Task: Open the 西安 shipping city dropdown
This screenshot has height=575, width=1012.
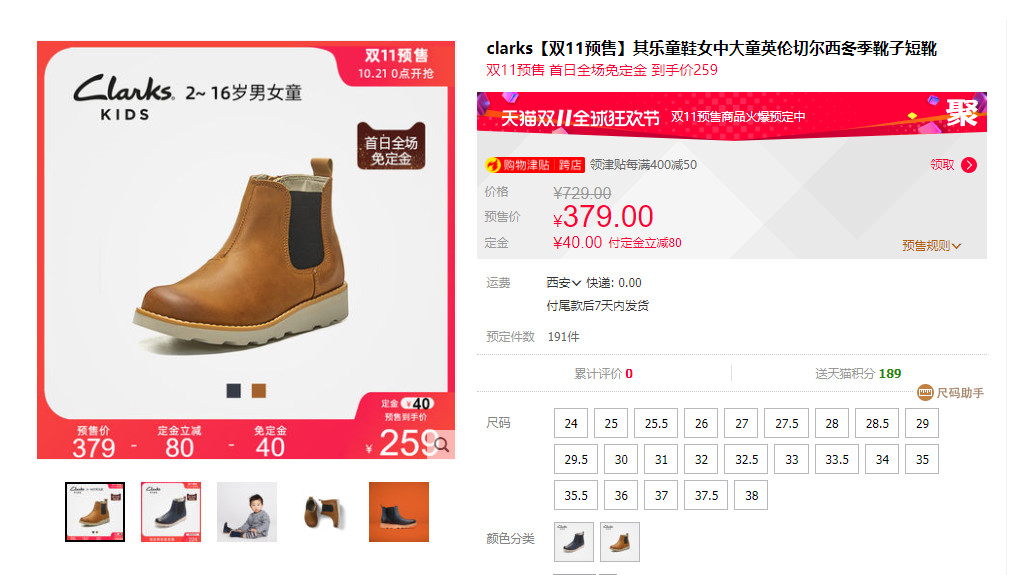Action: (x=563, y=283)
